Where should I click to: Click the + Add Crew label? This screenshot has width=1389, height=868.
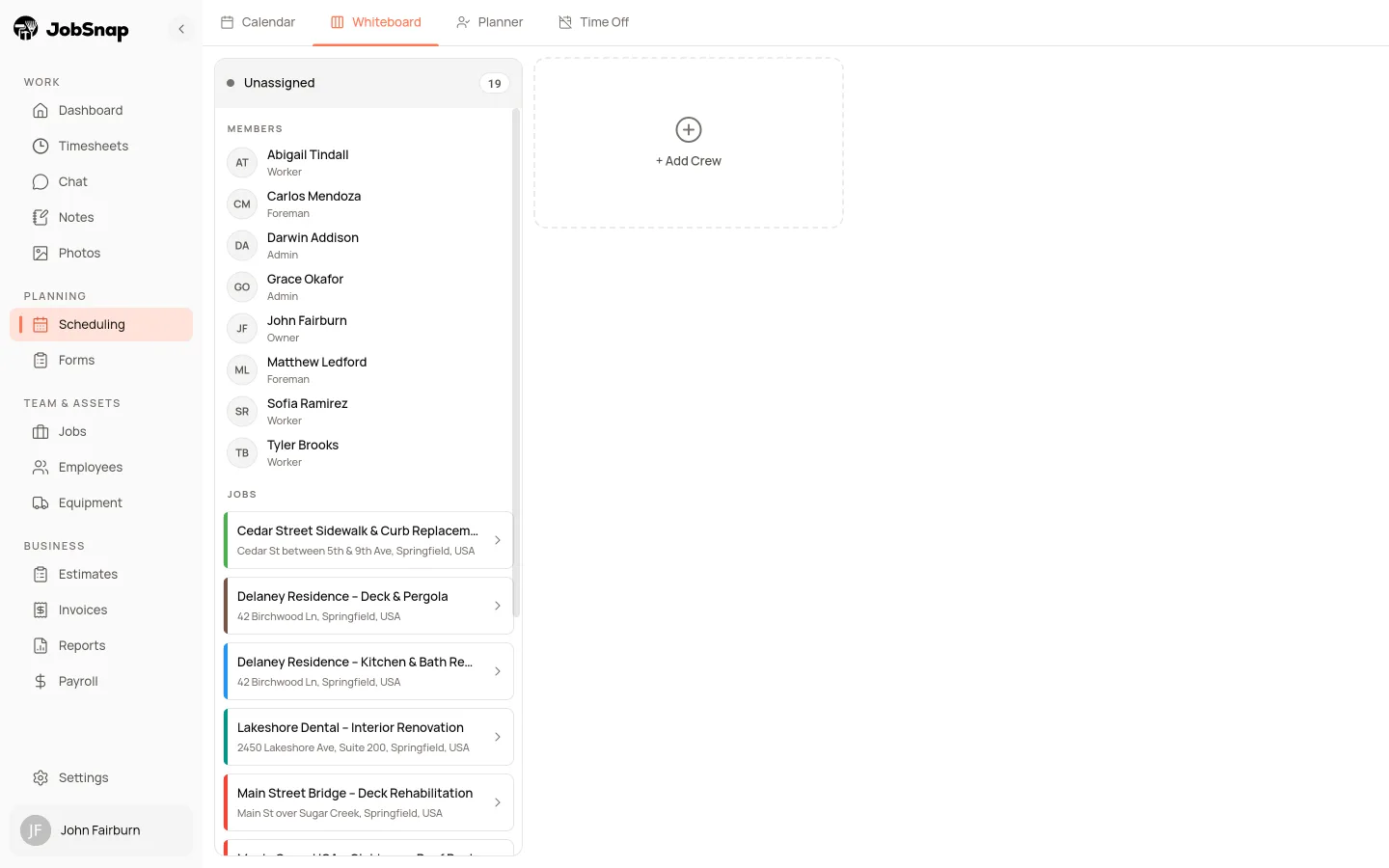(x=689, y=161)
